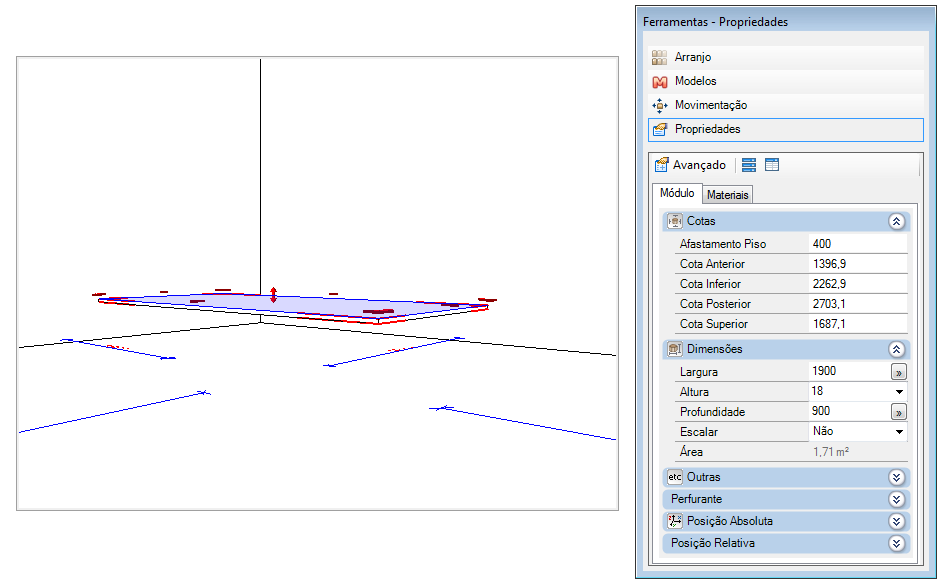Viewport: 943px width, 585px height.
Task: Edit the Cota Superior value
Action: (x=858, y=323)
